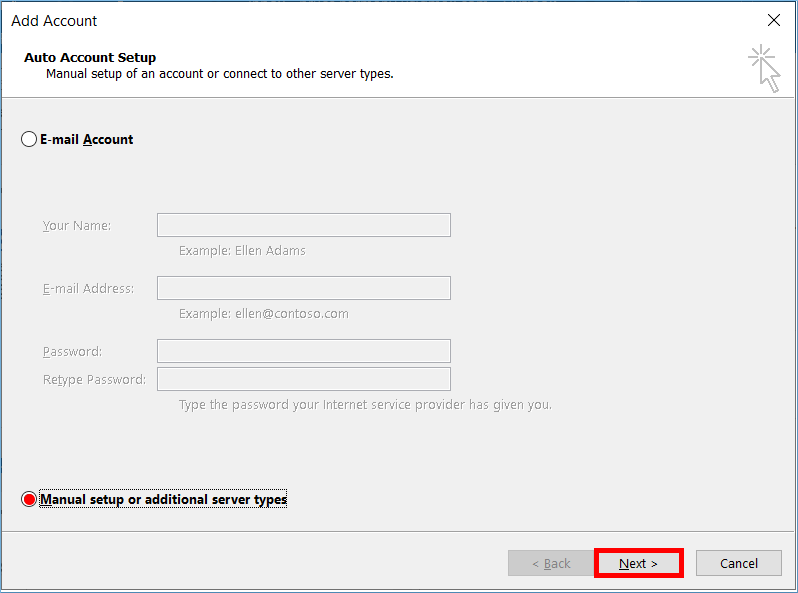Click the 'Add Account' window title
This screenshot has height=593, width=798.
click(54, 21)
